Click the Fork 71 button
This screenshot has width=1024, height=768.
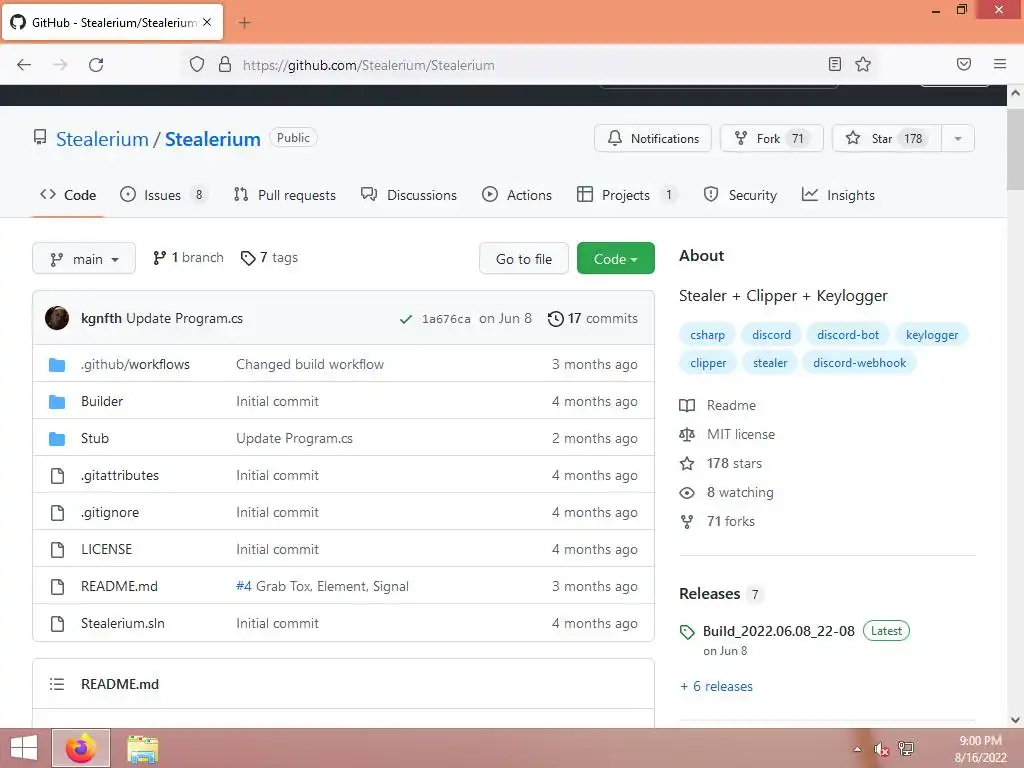772,138
